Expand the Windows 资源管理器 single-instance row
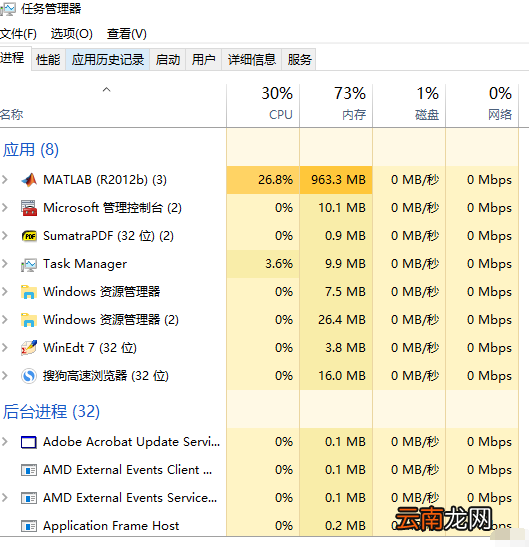 pyautogui.click(x=5, y=291)
